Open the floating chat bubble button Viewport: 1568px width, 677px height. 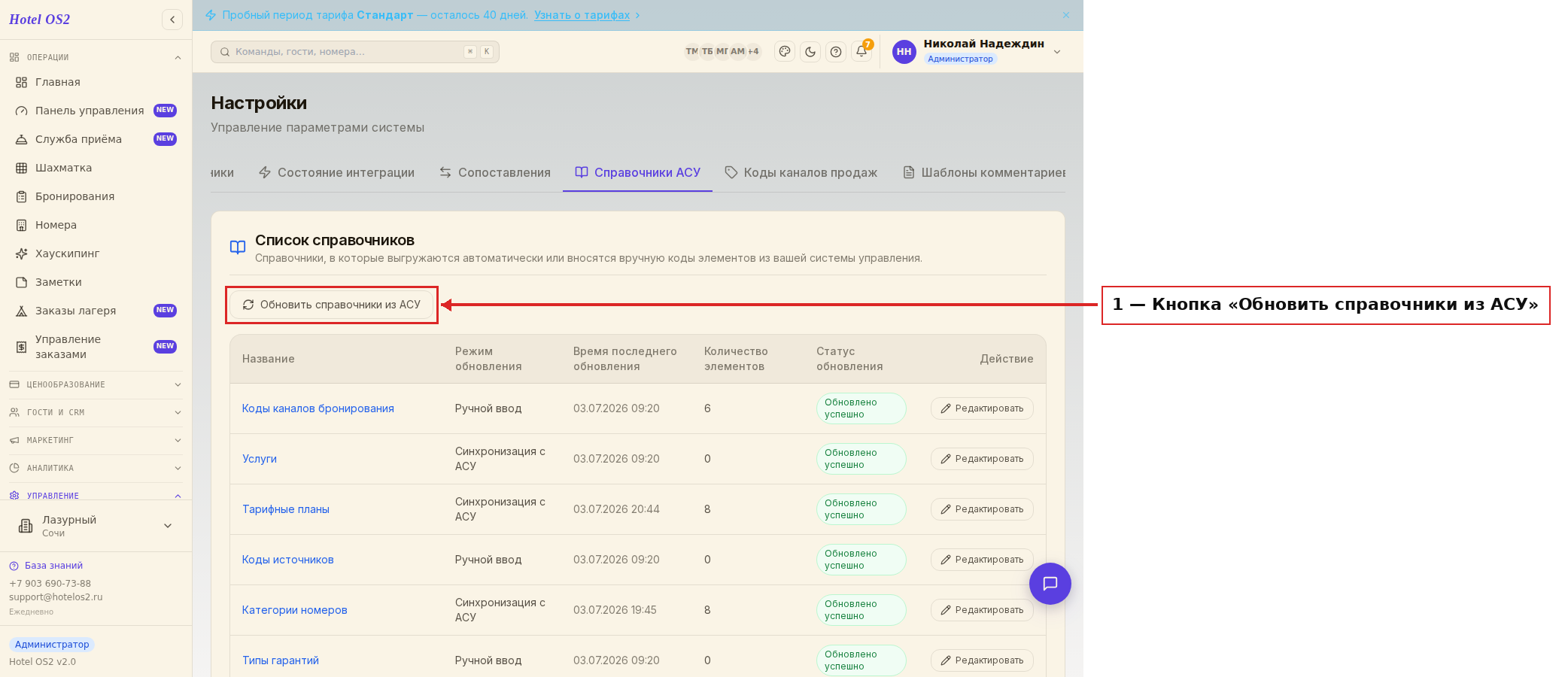[x=1050, y=584]
